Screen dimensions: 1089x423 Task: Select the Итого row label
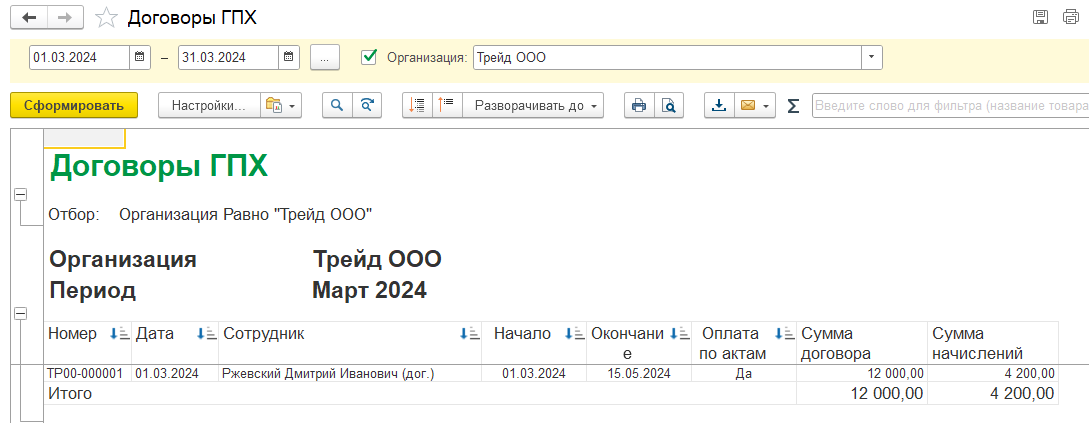point(69,394)
